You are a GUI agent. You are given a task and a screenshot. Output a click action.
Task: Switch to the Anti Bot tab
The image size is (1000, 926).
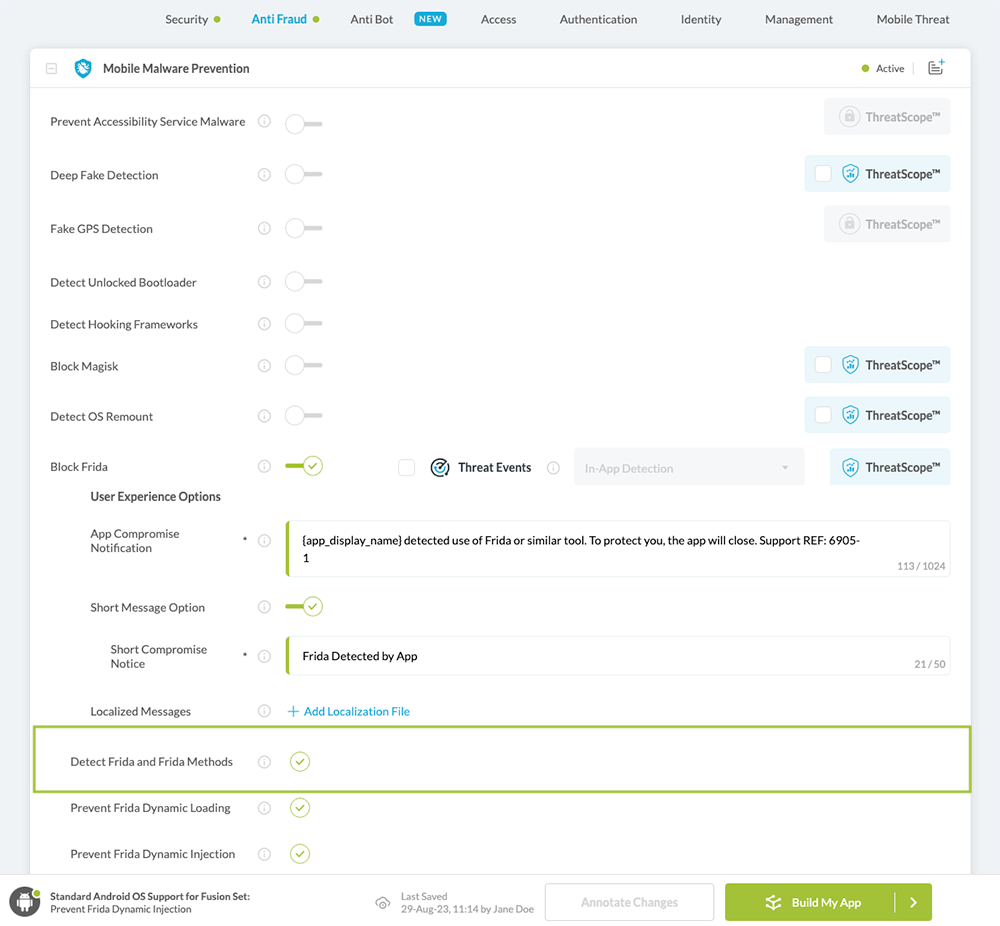(372, 19)
